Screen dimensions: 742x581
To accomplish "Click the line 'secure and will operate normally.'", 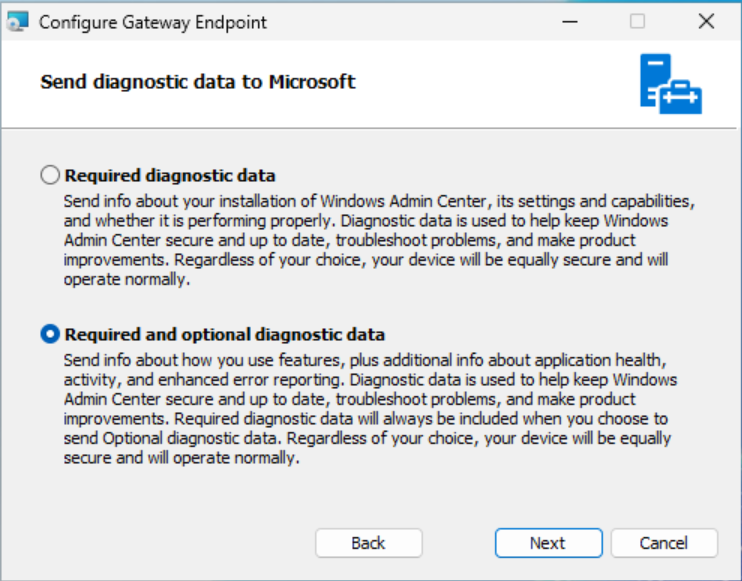I will point(182,458).
